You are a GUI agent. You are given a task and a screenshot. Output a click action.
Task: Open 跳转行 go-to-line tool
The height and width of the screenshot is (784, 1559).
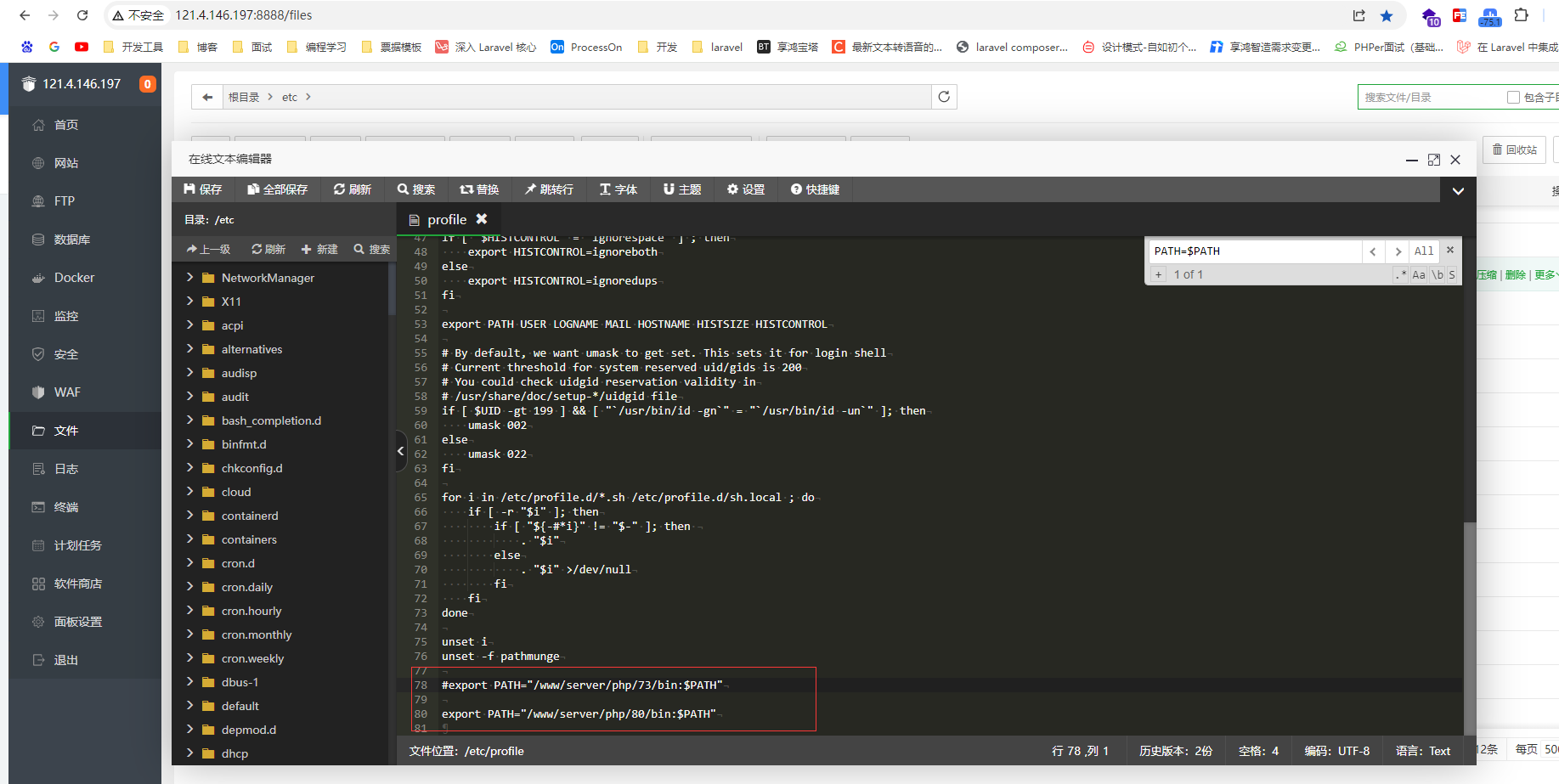coord(549,189)
